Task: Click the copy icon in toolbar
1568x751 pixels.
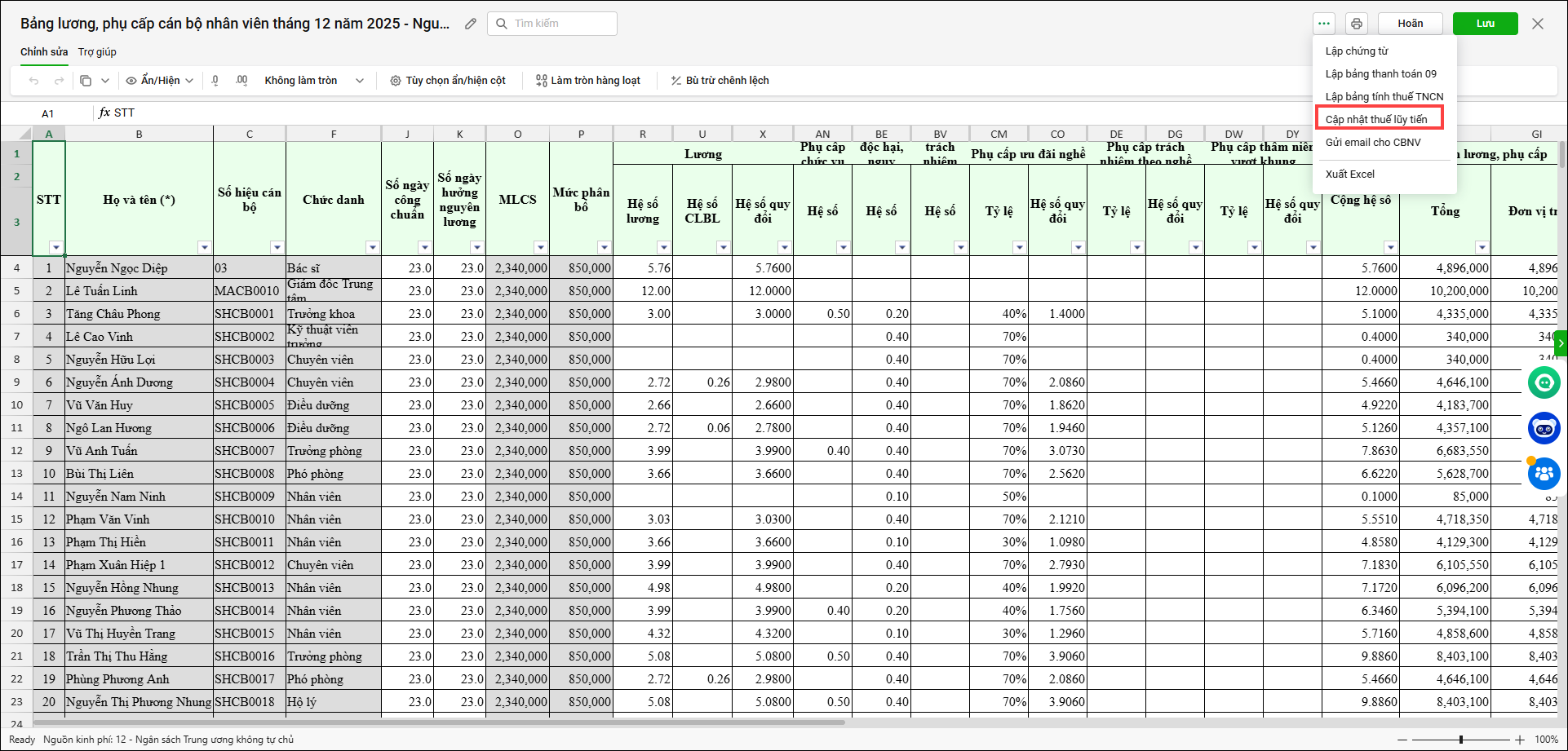Action: (86, 81)
